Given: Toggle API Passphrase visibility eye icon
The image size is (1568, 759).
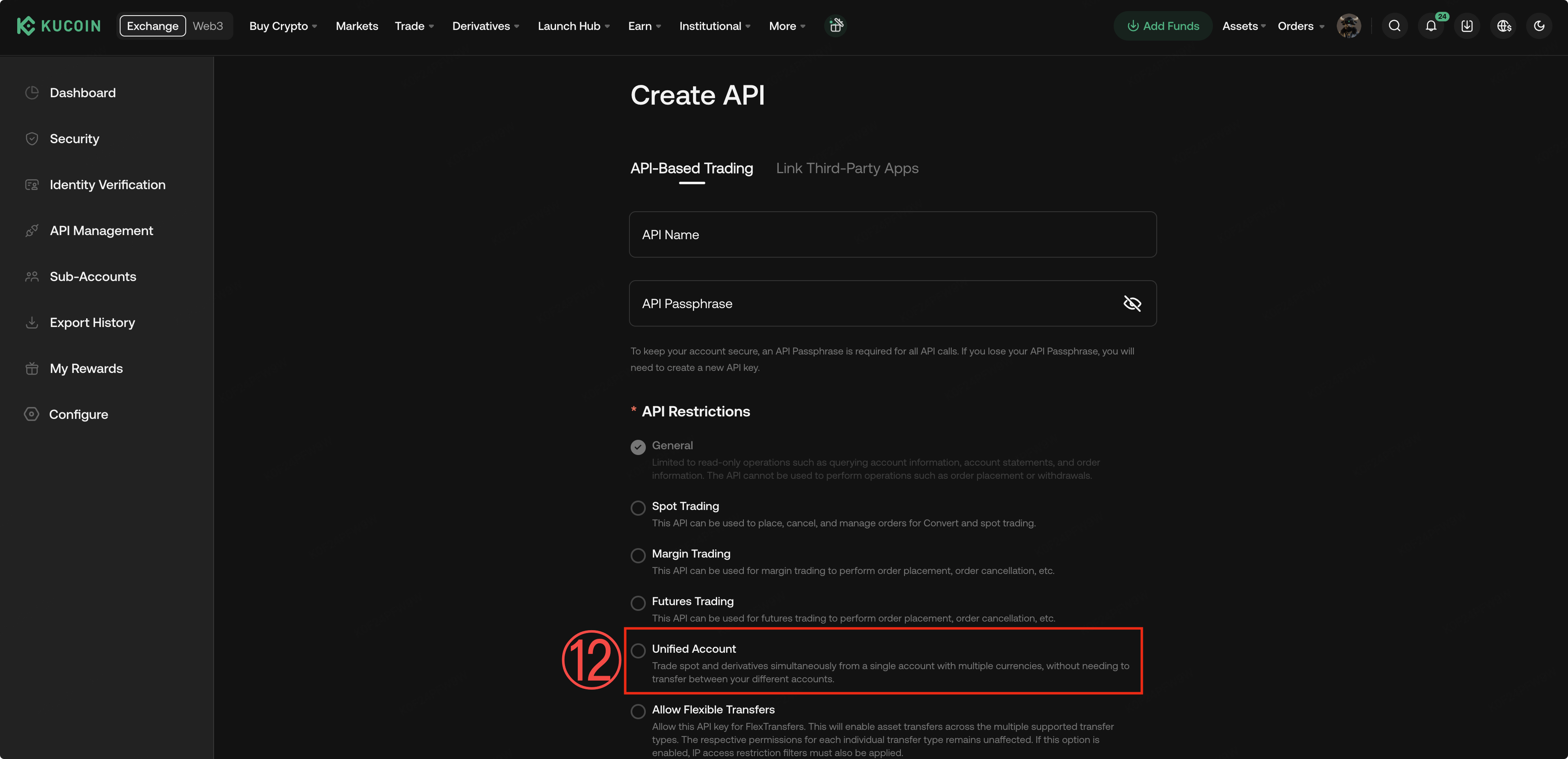Looking at the screenshot, I should [1132, 303].
